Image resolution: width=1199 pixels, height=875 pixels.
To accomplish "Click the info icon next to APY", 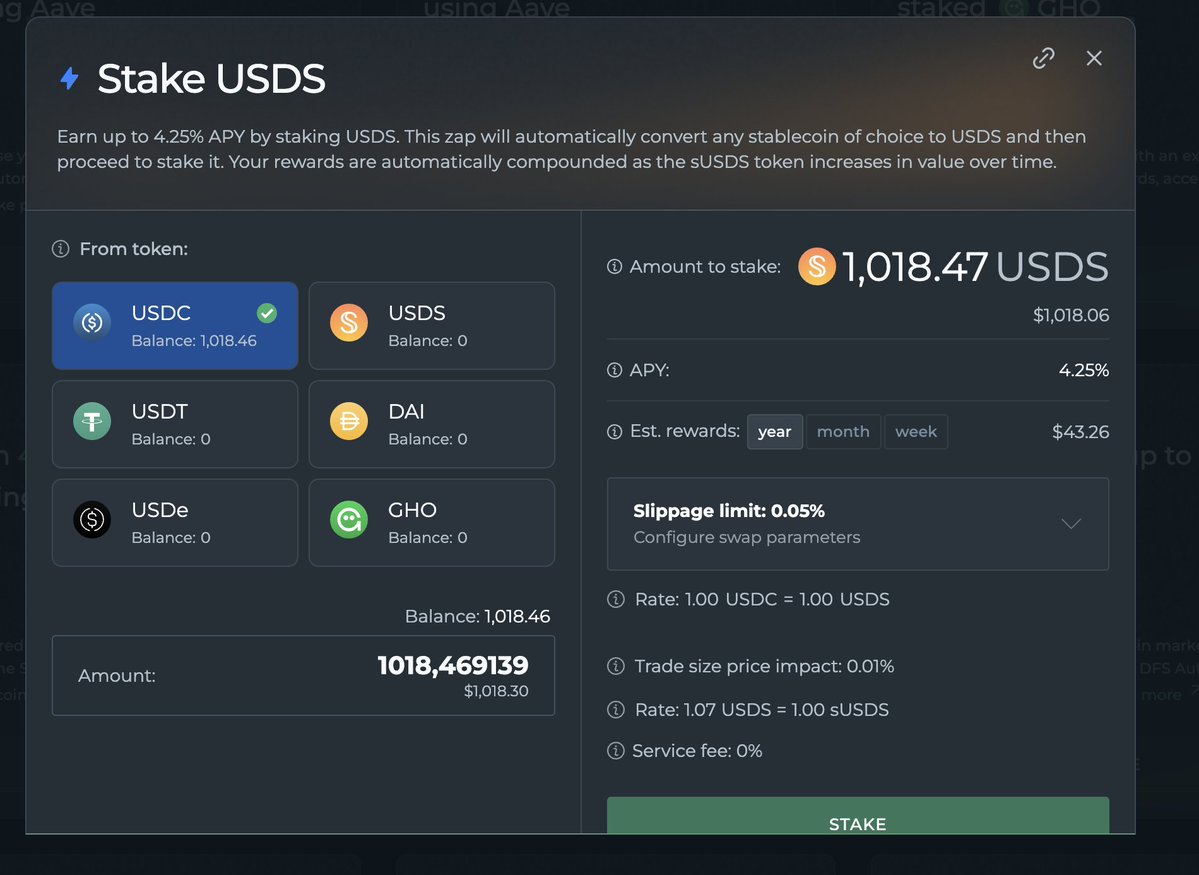I will (x=615, y=371).
